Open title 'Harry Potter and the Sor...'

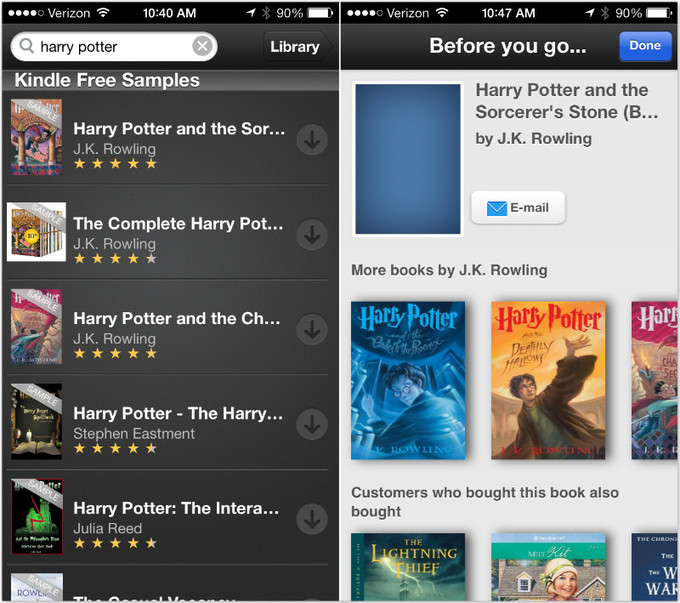point(179,129)
